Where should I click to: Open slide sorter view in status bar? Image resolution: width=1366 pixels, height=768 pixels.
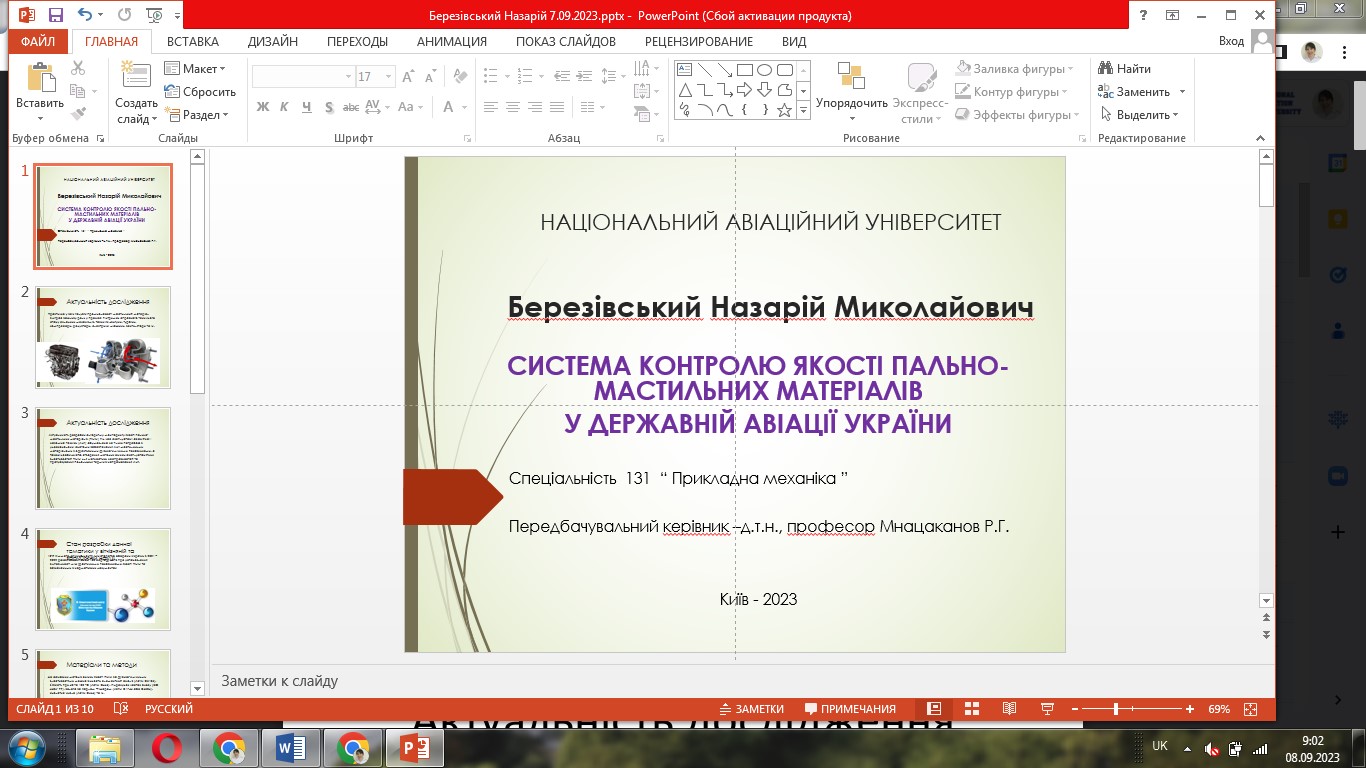pyautogui.click(x=971, y=709)
